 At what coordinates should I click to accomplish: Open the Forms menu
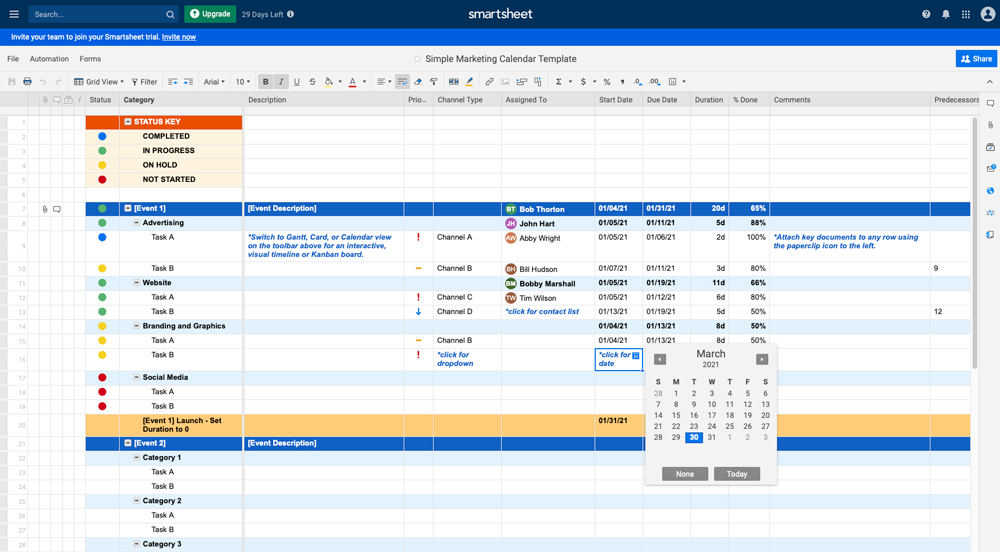(90, 59)
